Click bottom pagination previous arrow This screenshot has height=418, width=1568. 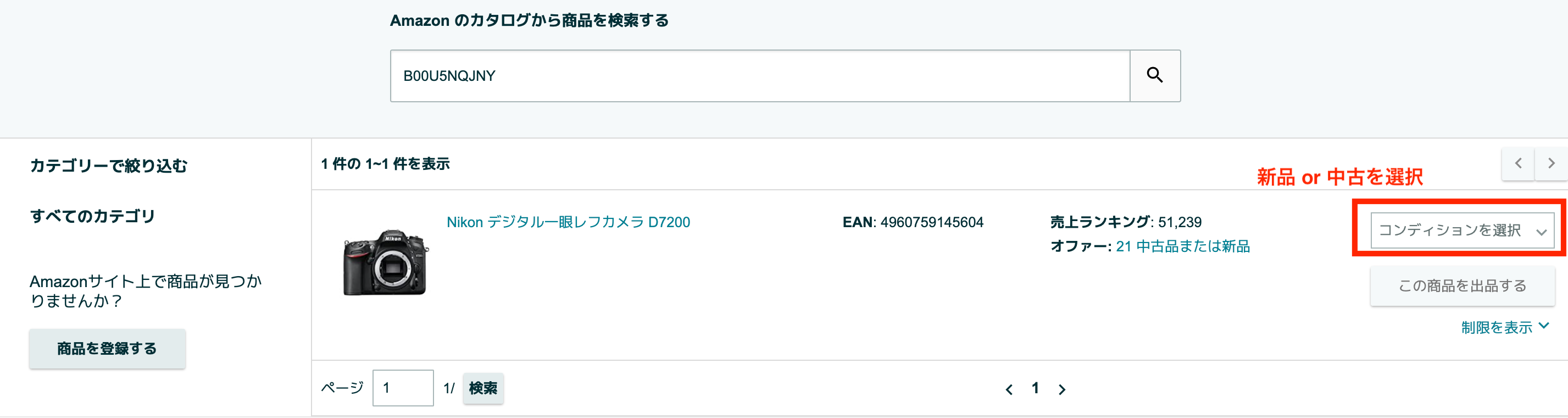(x=1009, y=389)
